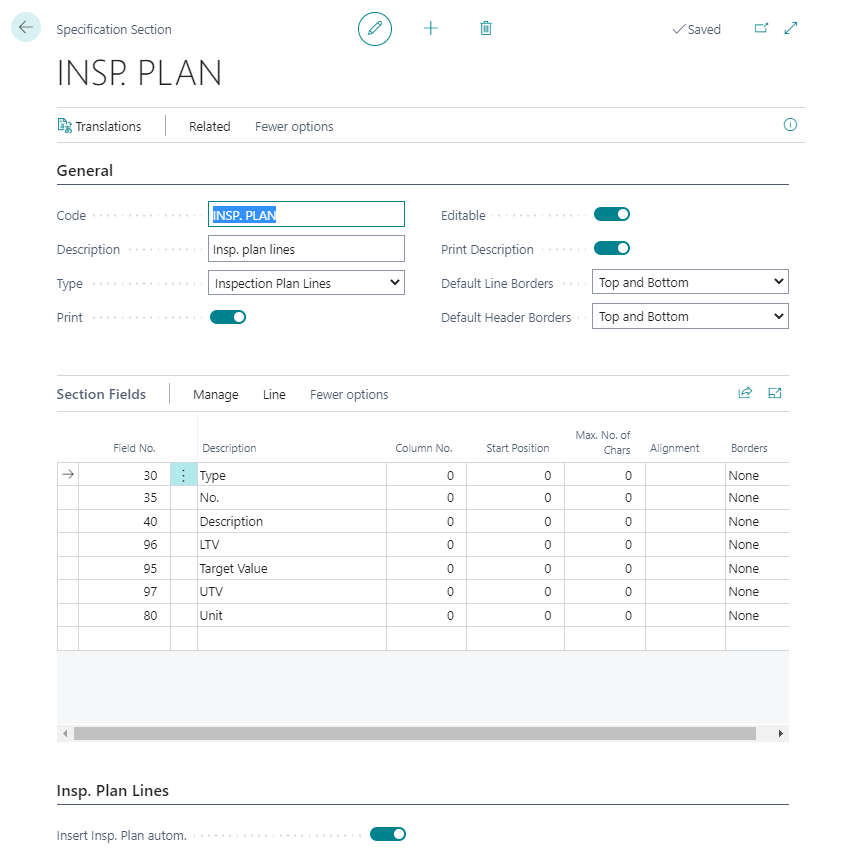Click the Description column header
Screen dimensions: 863x858
[229, 448]
